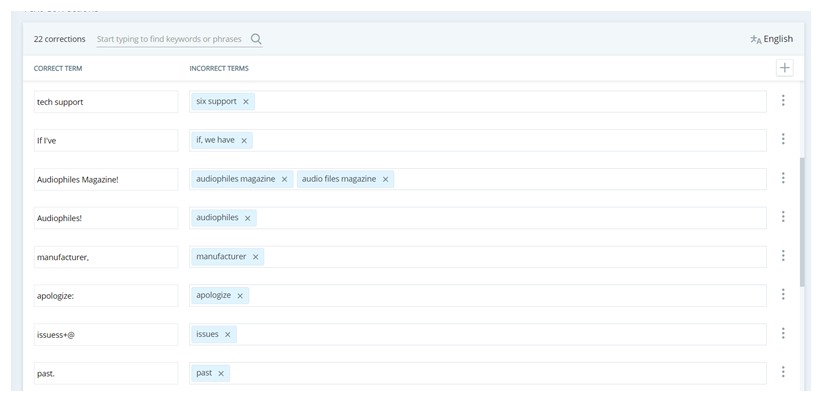
Task: Open options menu for Audiophiles Magazine! row
Action: pos(783,178)
